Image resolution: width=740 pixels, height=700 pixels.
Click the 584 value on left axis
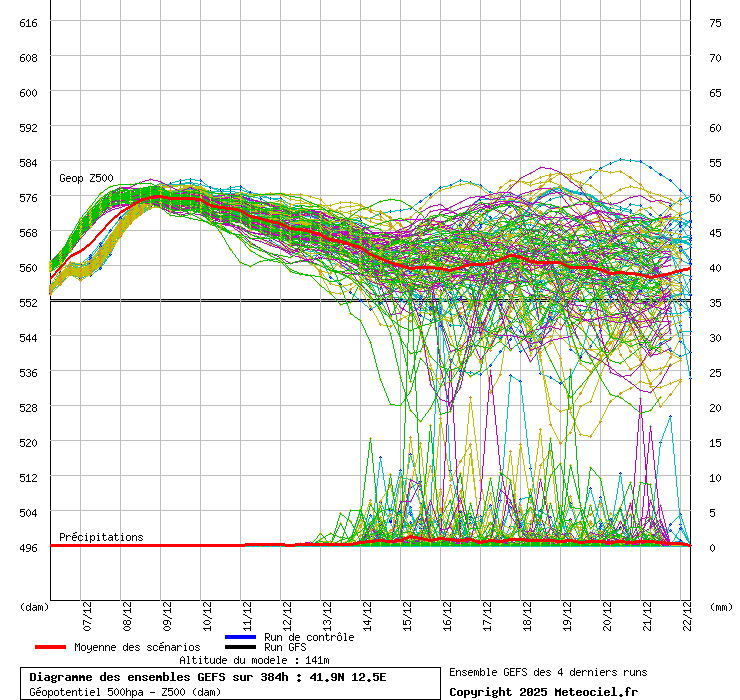coord(28,162)
